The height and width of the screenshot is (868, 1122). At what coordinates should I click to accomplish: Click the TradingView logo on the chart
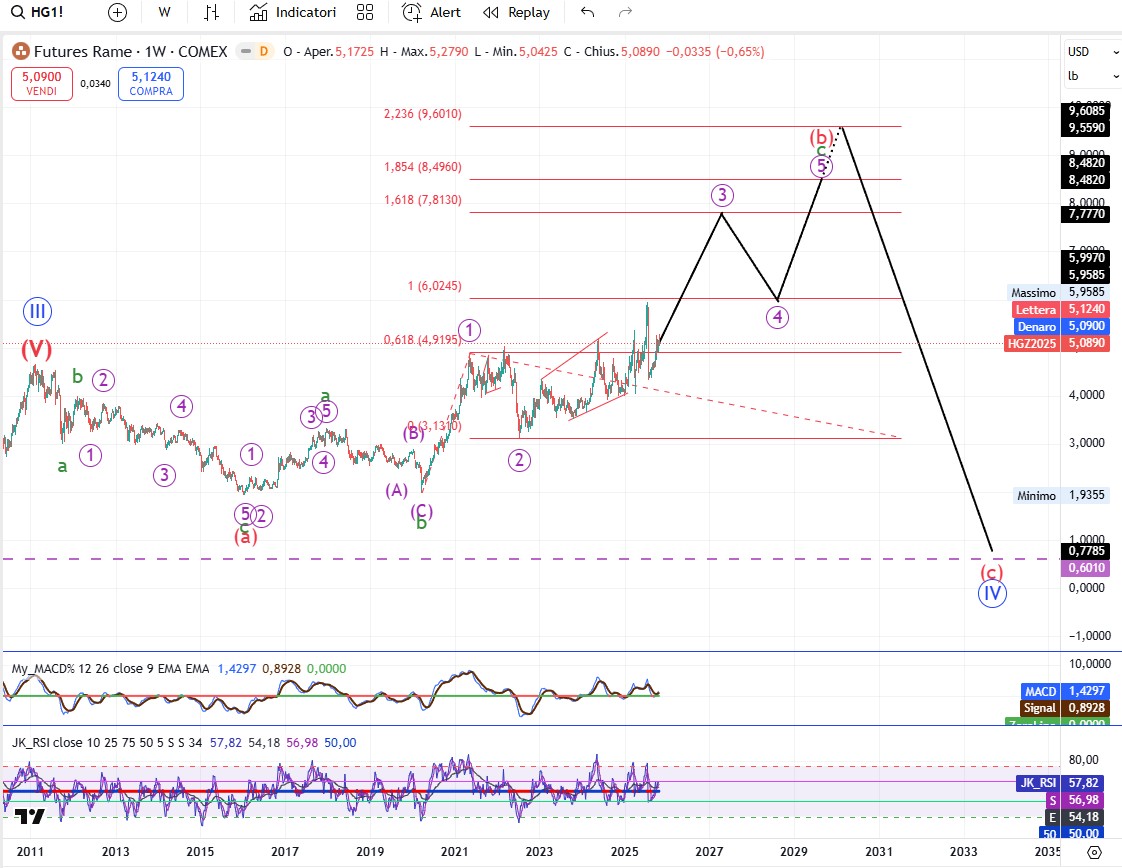pyautogui.click(x=30, y=817)
